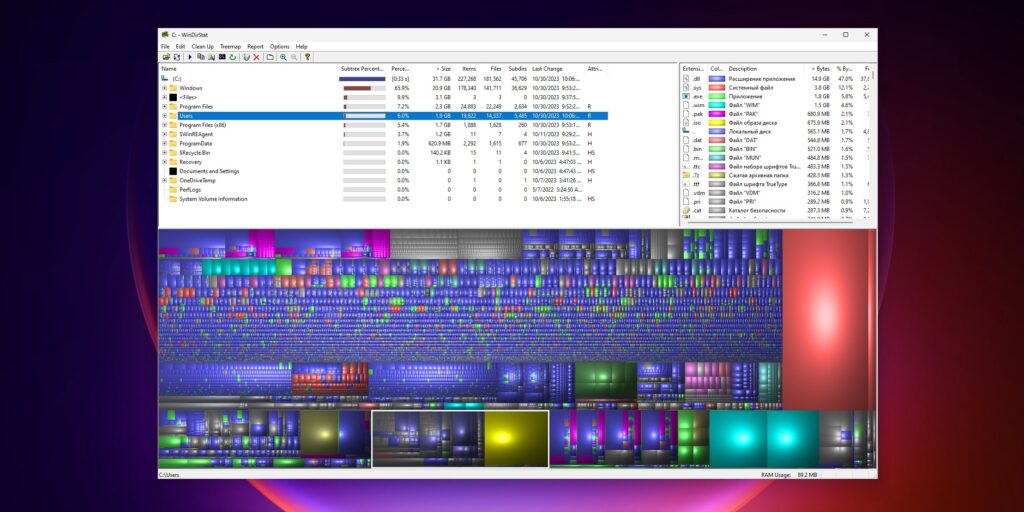Open the Treemap menu
The image size is (1024, 512).
pos(230,47)
